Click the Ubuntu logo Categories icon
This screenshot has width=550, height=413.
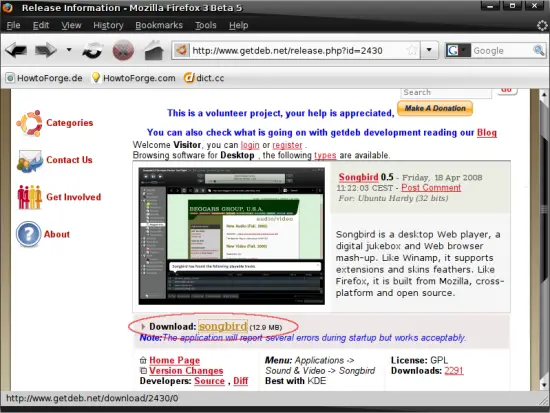(x=29, y=123)
